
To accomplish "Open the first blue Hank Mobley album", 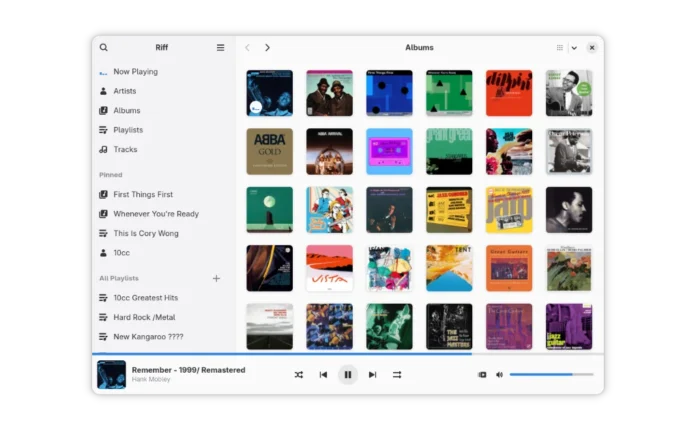I will click(x=269, y=93).
